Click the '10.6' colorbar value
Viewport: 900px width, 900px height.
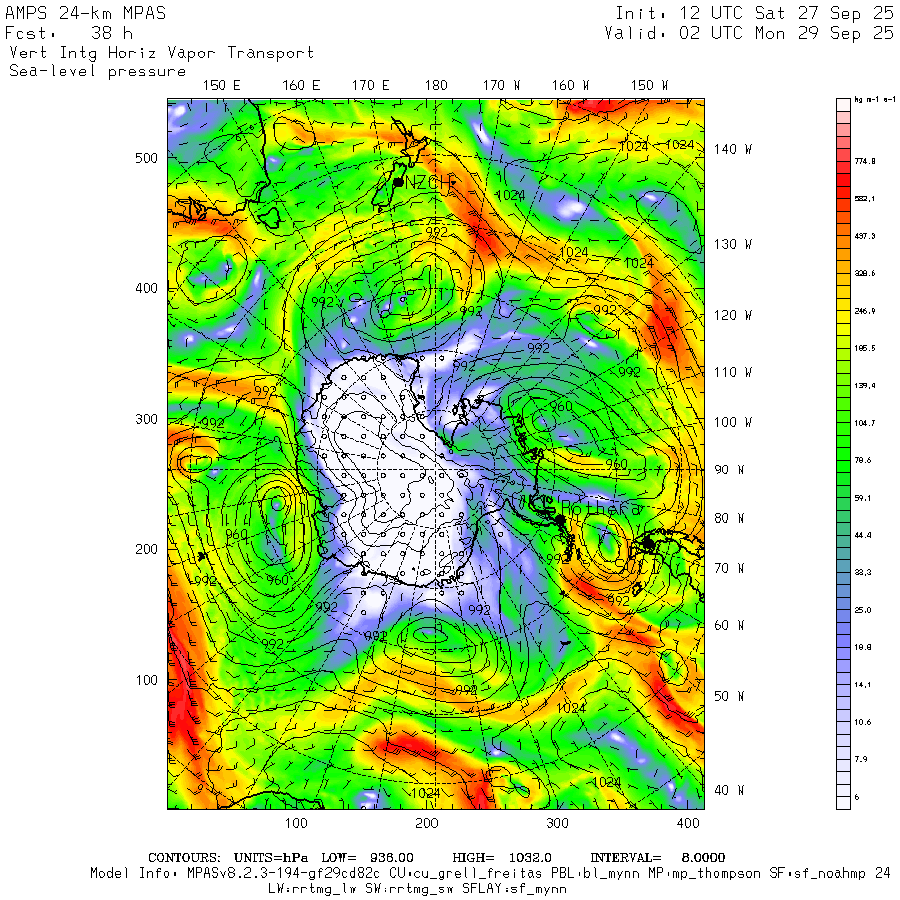pos(863,722)
